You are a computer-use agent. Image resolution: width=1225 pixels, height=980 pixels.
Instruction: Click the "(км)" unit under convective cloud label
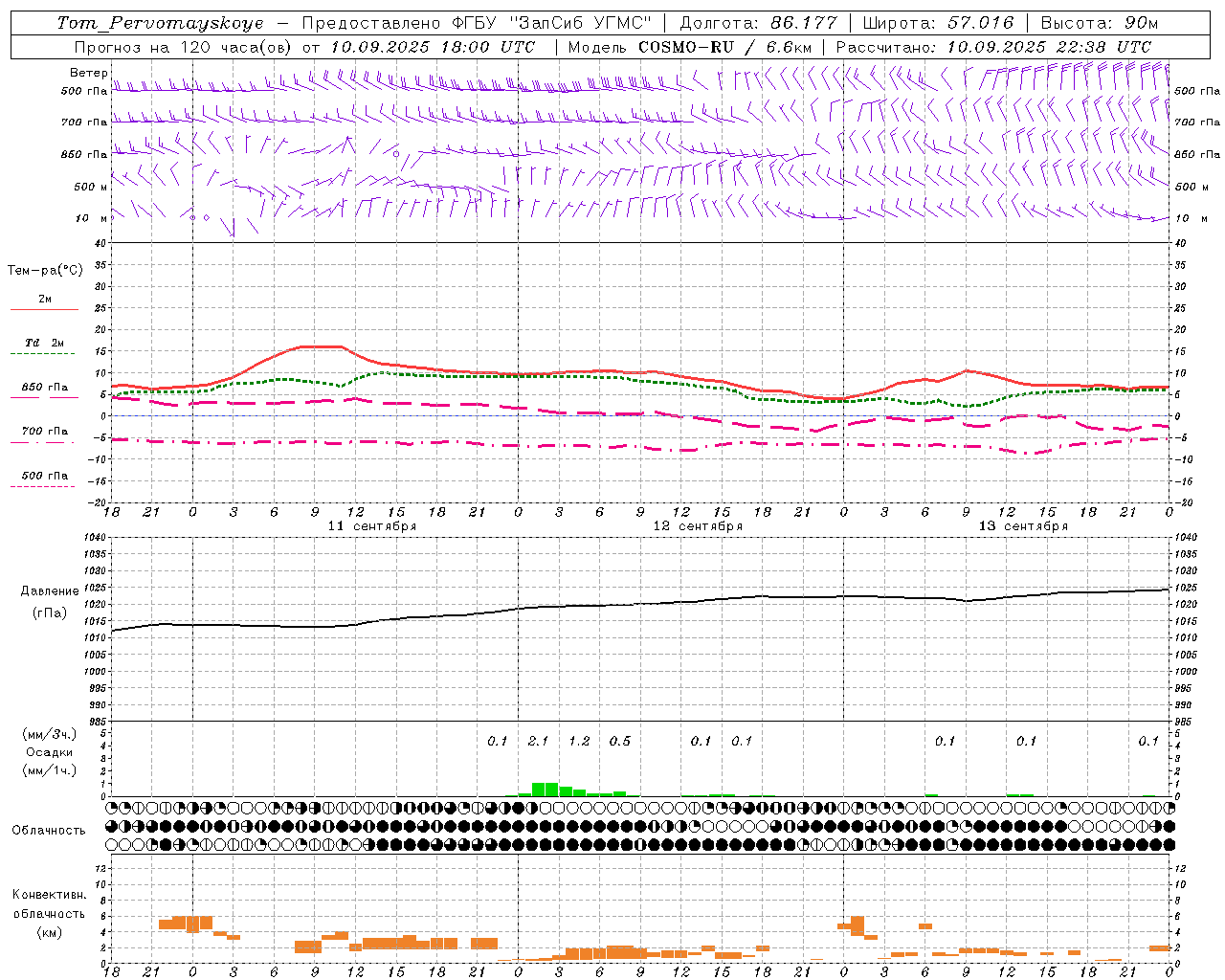(49, 932)
